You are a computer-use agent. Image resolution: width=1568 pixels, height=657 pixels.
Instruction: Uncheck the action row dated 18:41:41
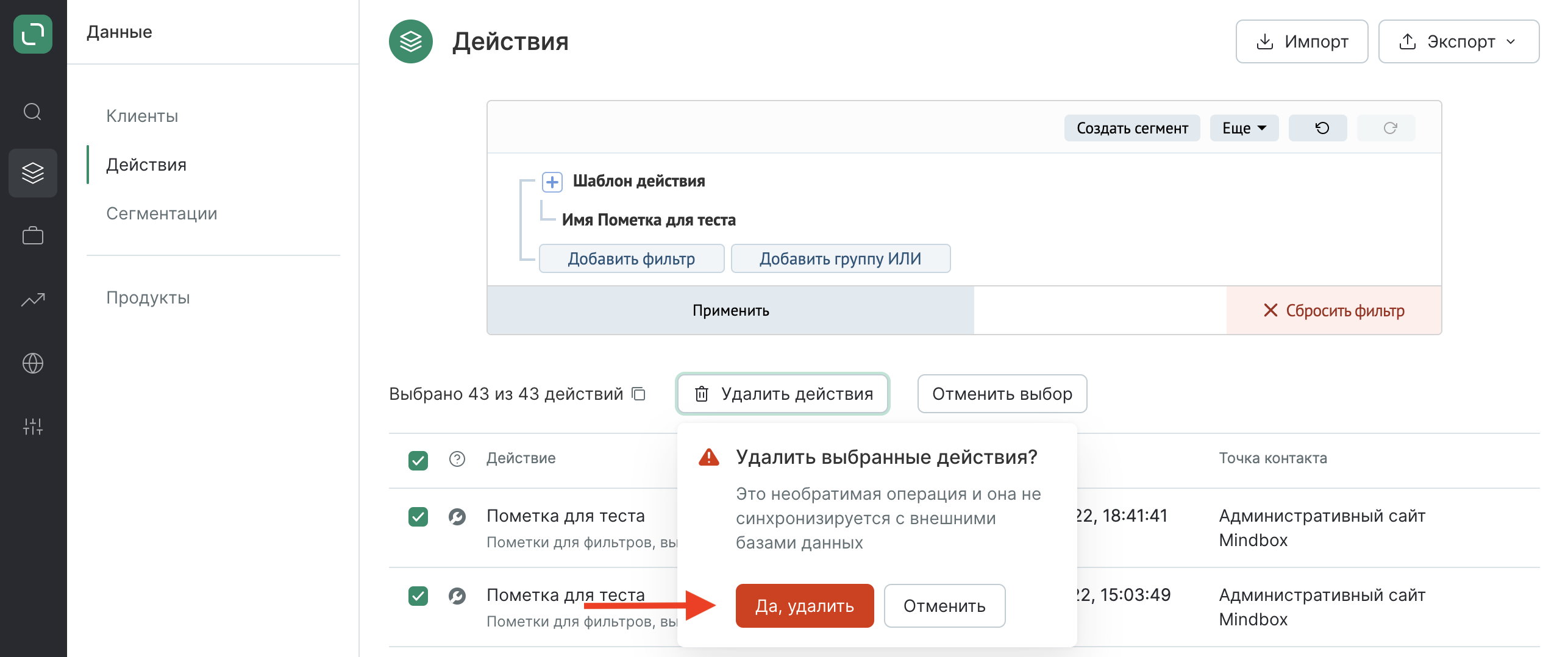[418, 517]
